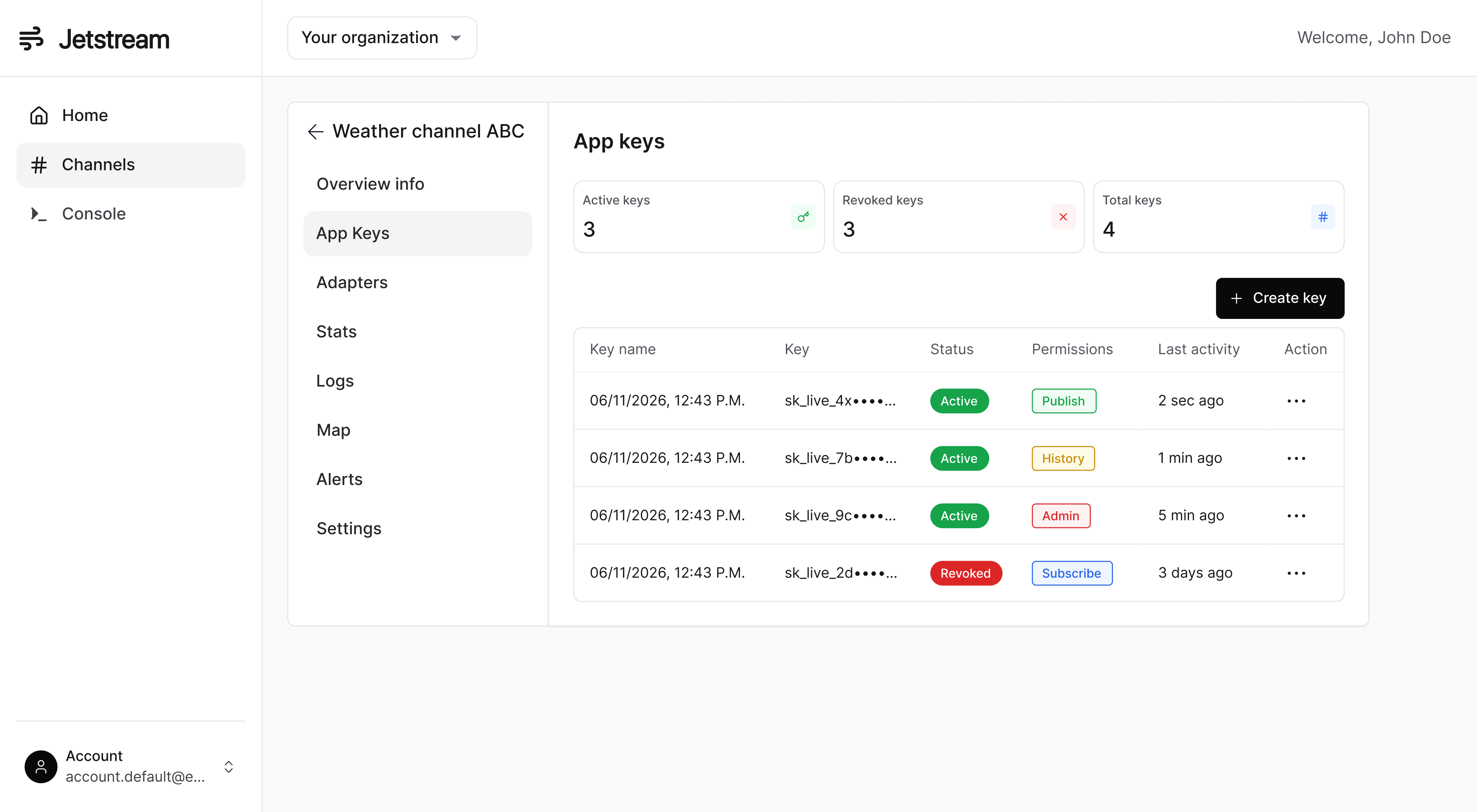Open the Map section
This screenshot has height=812, width=1477.
417,430
